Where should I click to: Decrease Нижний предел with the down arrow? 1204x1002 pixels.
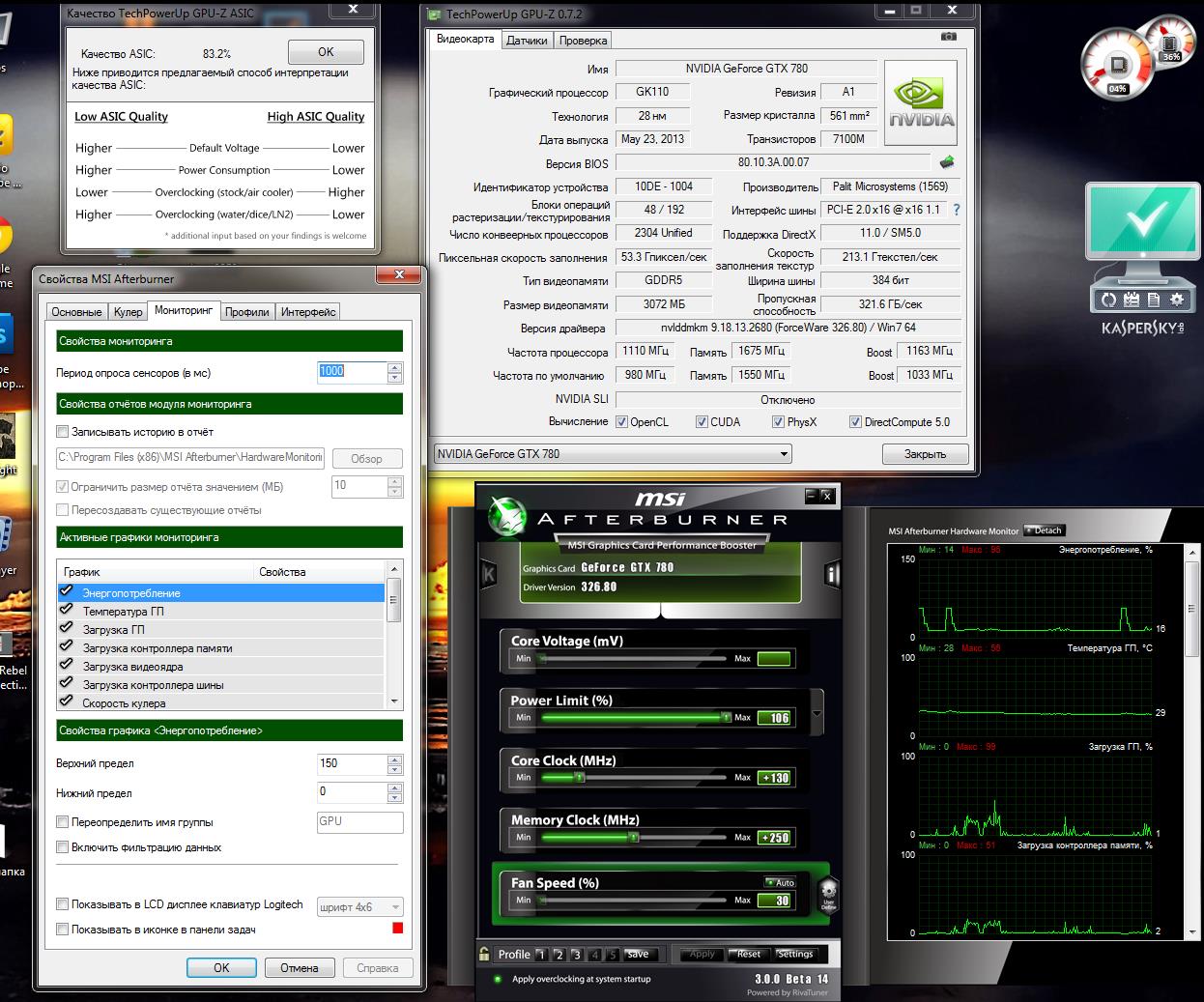coord(394,798)
